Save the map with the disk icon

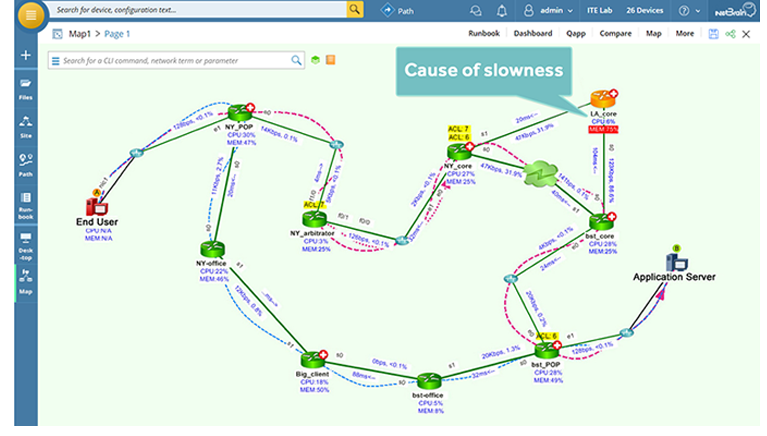[713, 34]
